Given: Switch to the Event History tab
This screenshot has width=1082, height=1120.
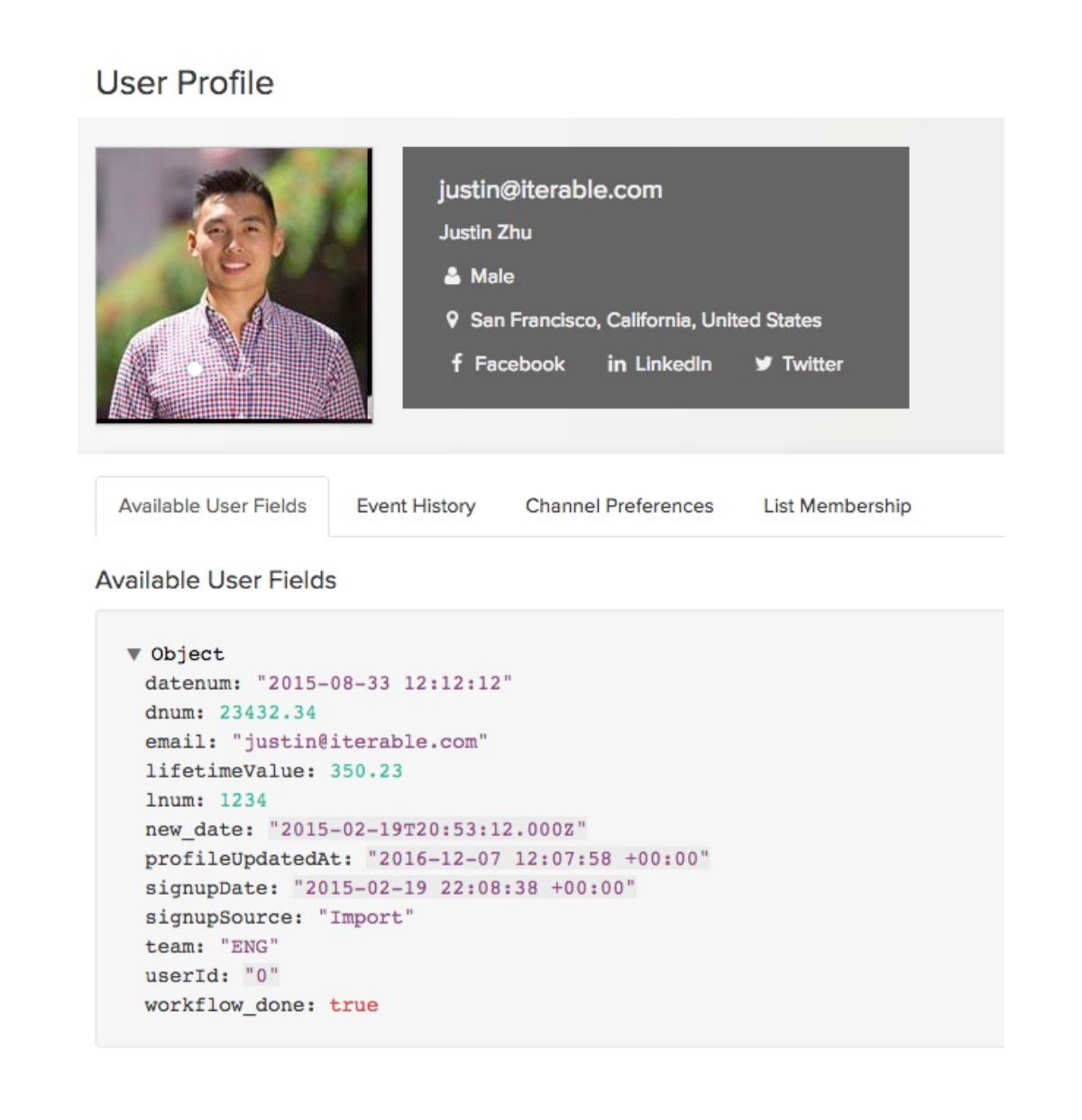Looking at the screenshot, I should coord(416,506).
